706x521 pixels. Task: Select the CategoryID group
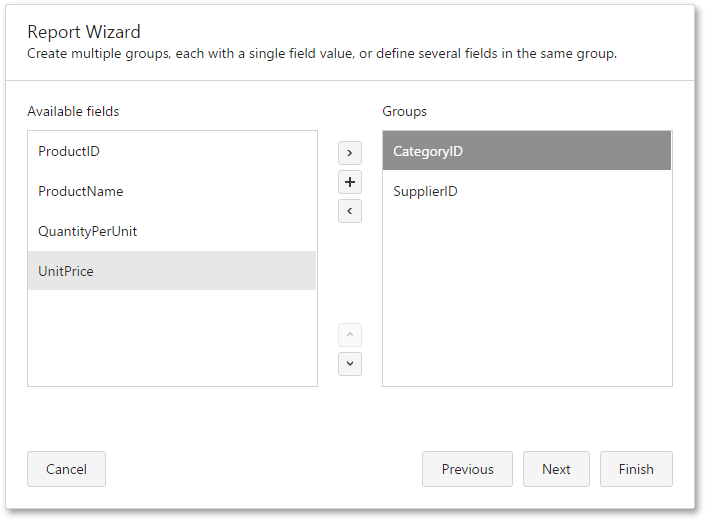click(x=527, y=151)
